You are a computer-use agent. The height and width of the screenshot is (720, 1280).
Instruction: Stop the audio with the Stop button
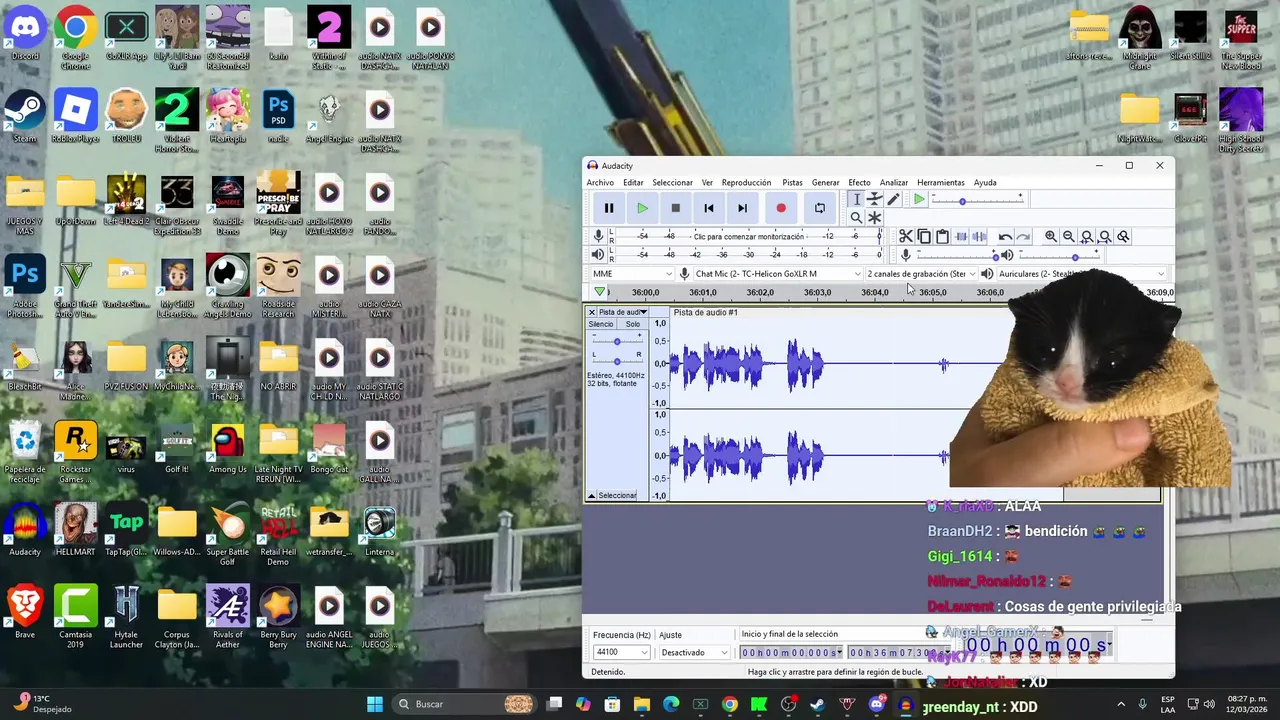coord(675,208)
